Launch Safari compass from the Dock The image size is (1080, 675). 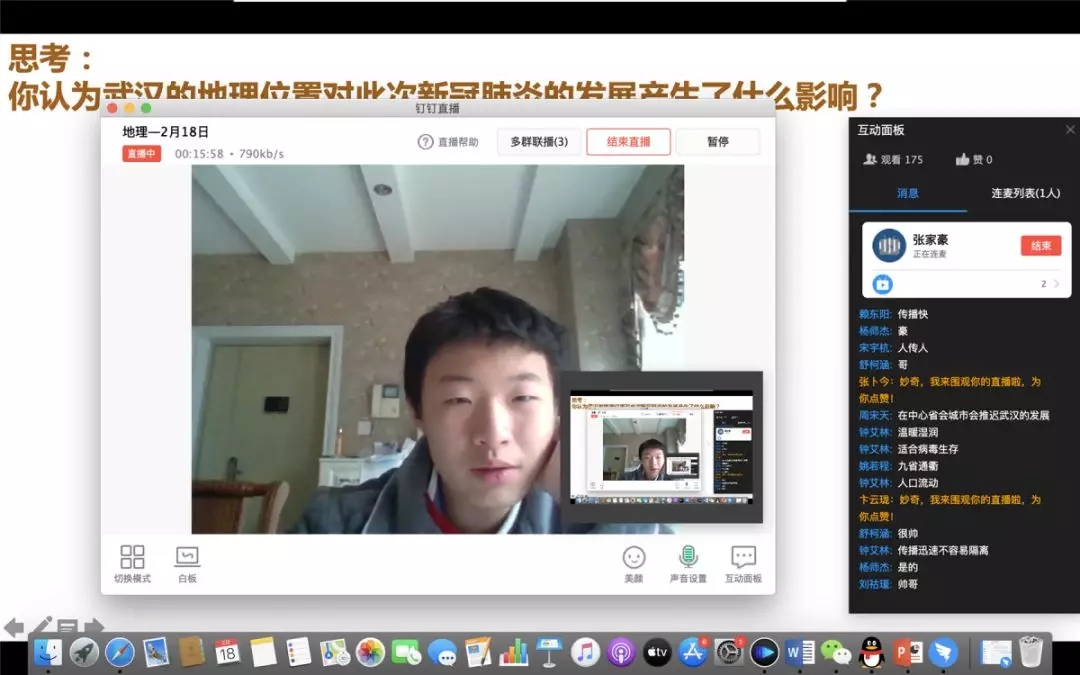(x=119, y=653)
